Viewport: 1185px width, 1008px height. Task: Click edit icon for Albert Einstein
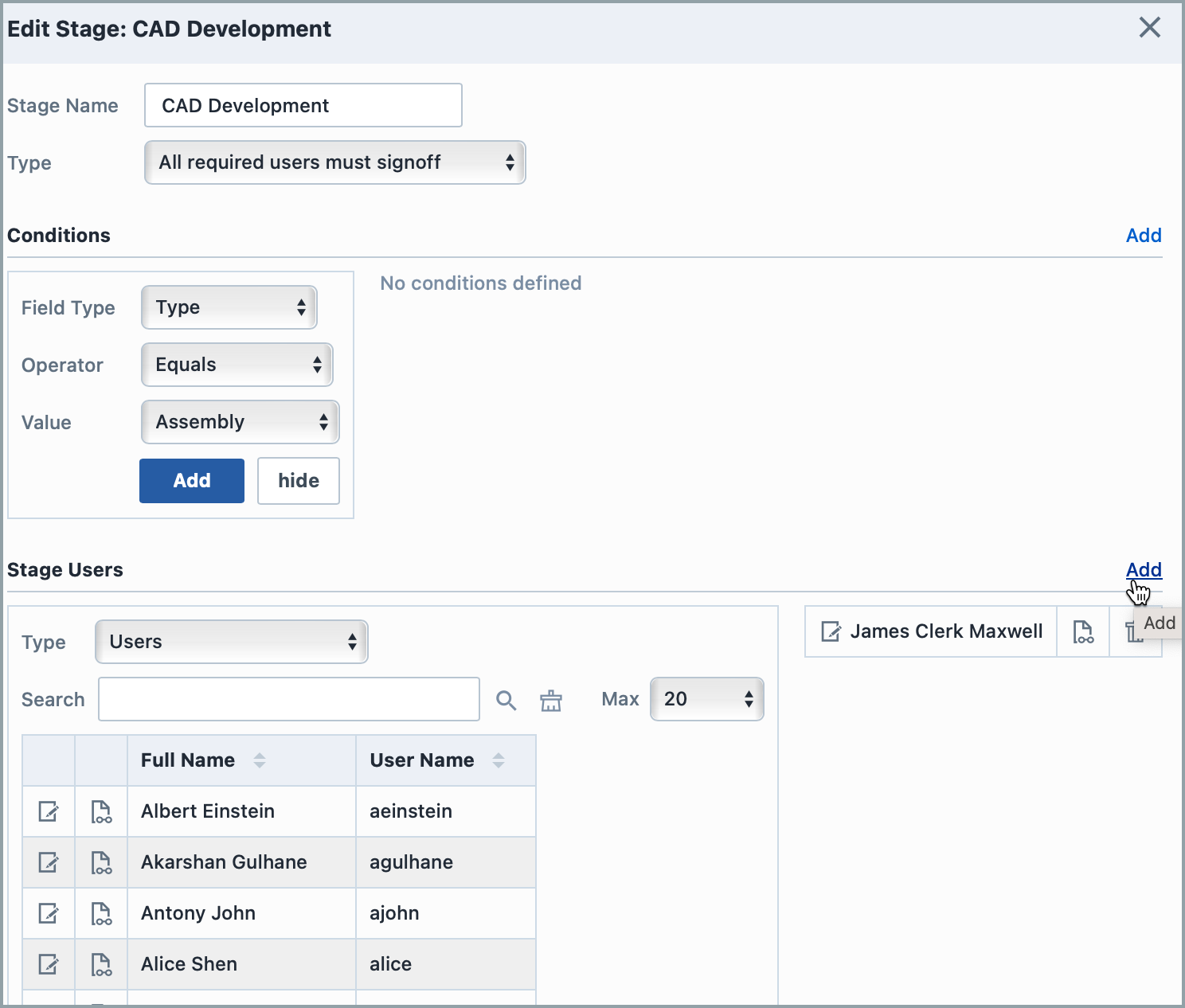[49, 811]
